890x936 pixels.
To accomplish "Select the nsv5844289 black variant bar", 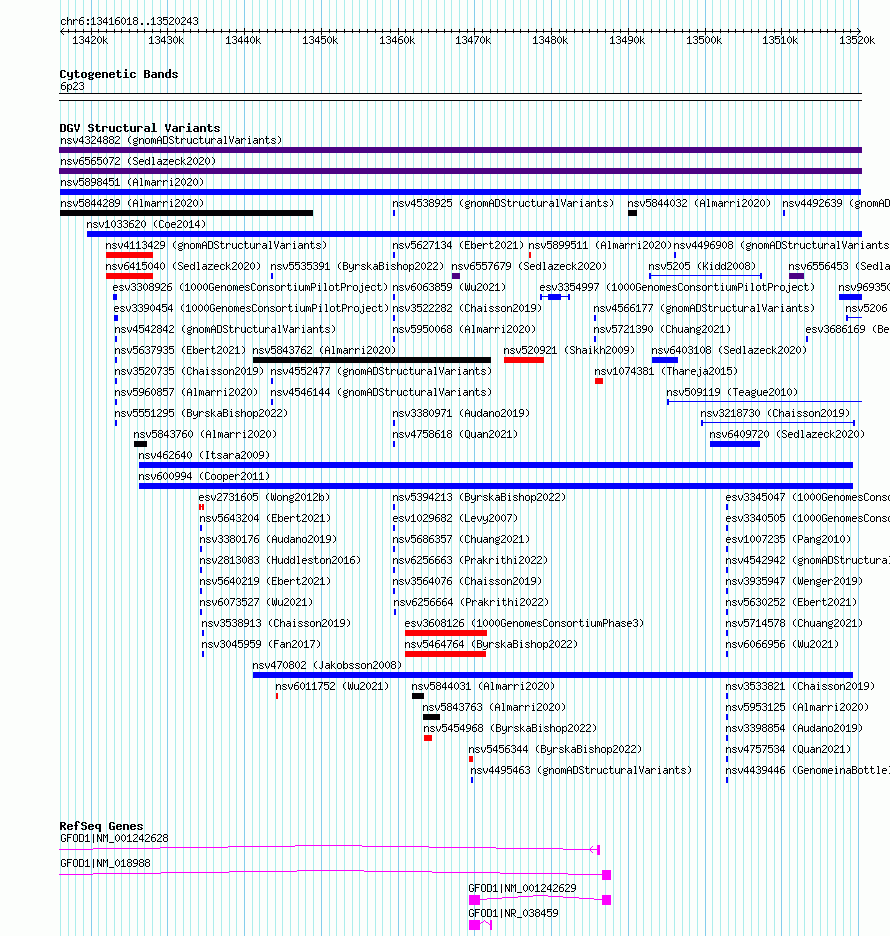I will [186, 213].
